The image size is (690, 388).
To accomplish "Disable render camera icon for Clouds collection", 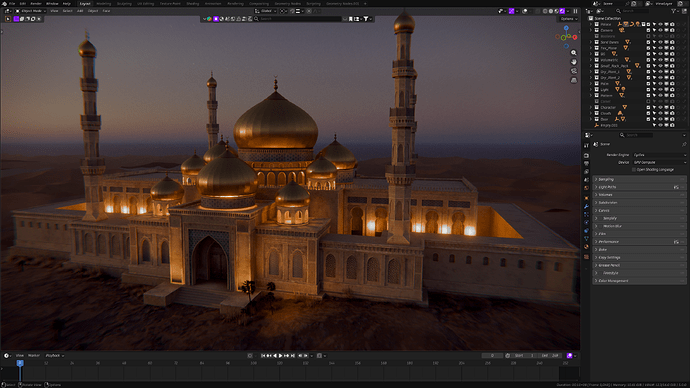I will (x=672, y=113).
